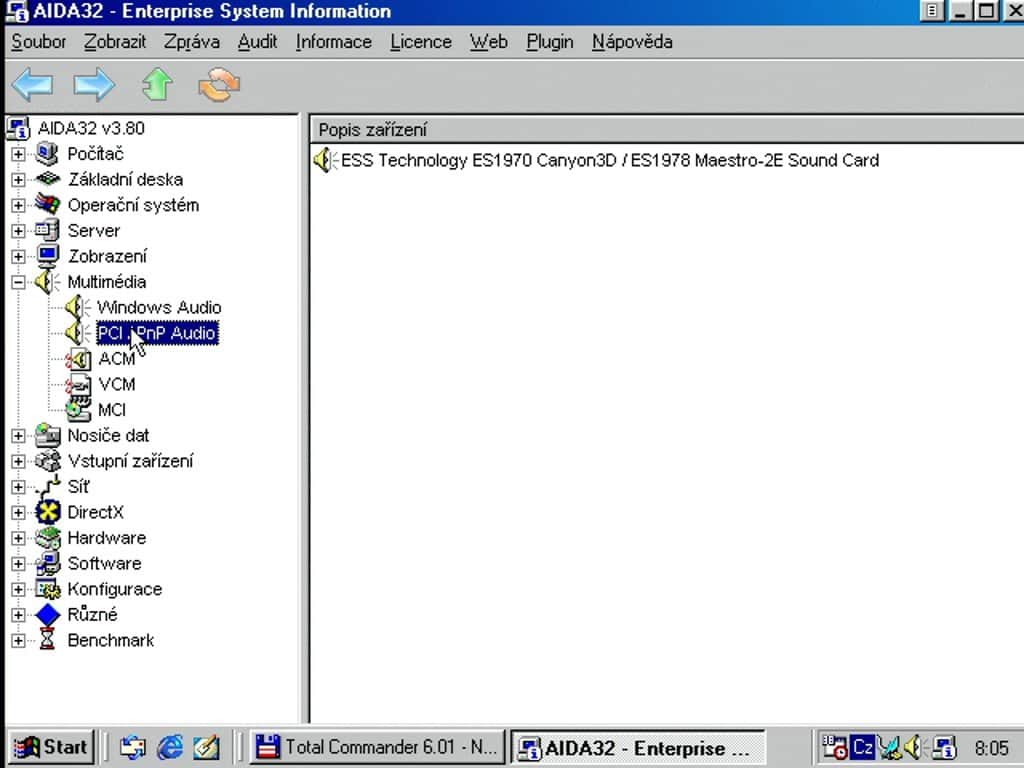This screenshot has width=1024, height=768.
Task: Expand the Síť tree node
Action: [18, 487]
